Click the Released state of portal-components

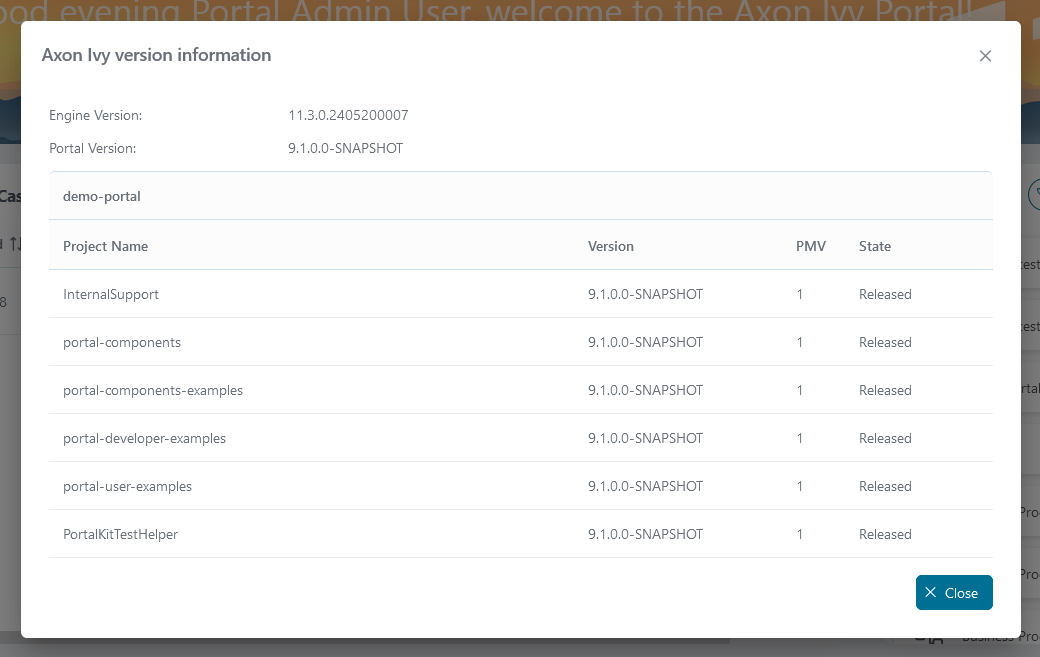tap(885, 343)
